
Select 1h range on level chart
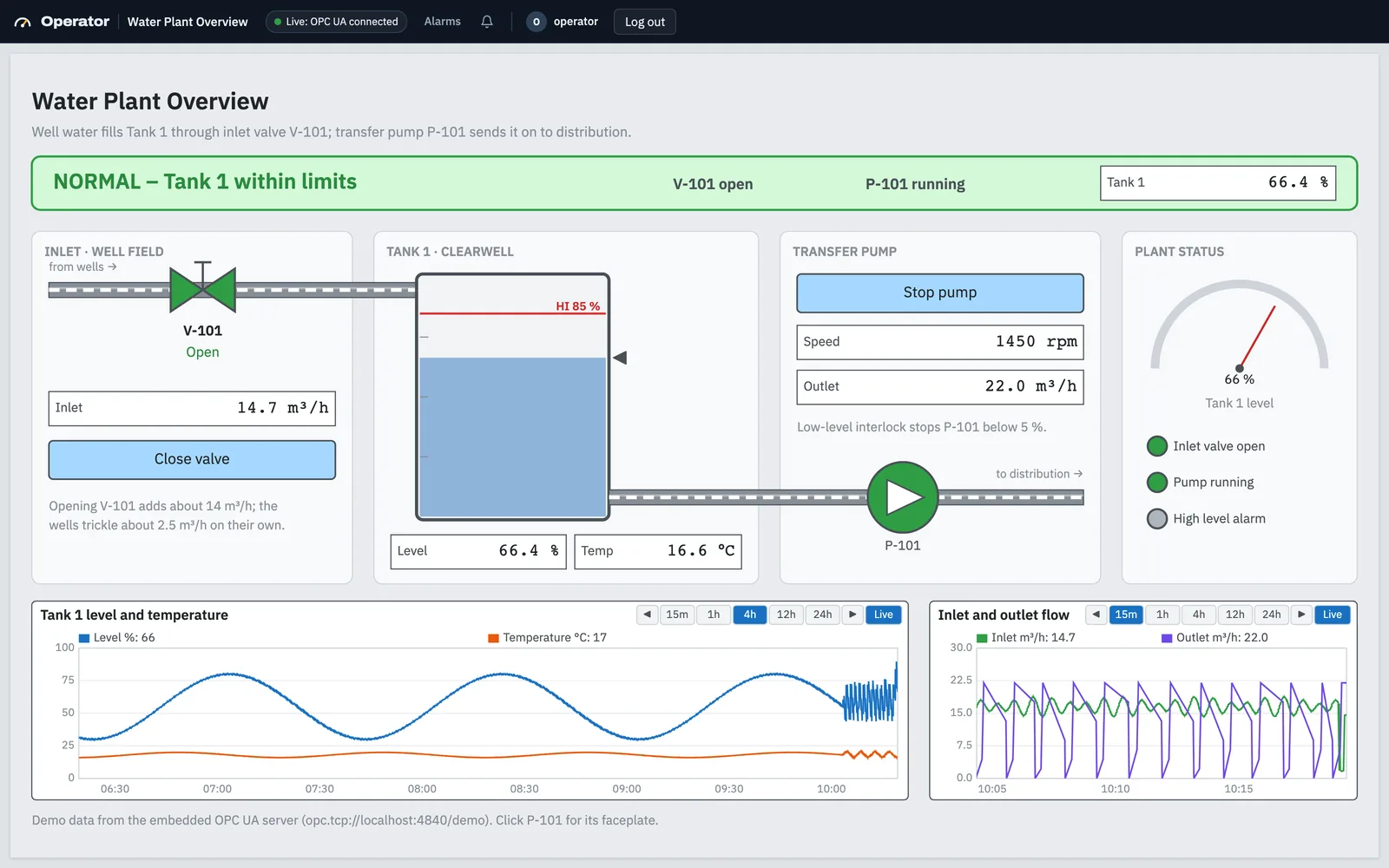(x=714, y=615)
